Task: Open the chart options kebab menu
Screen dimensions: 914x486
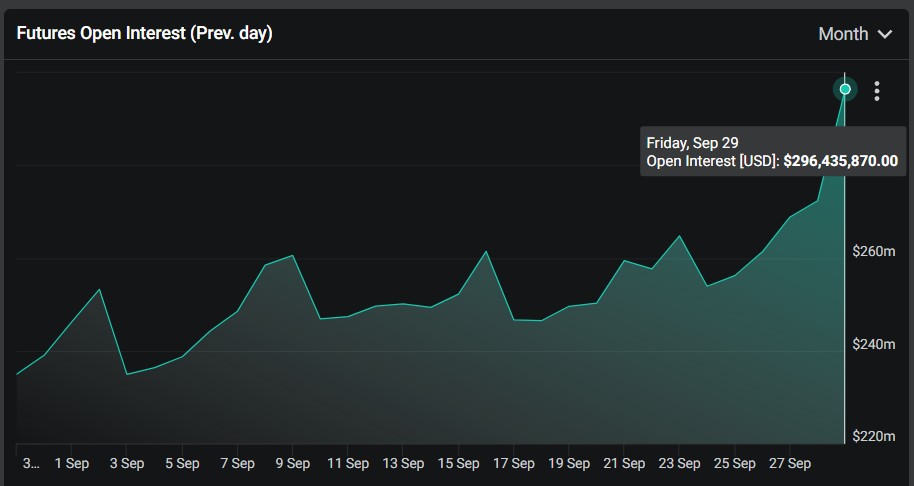Action: pos(877,91)
